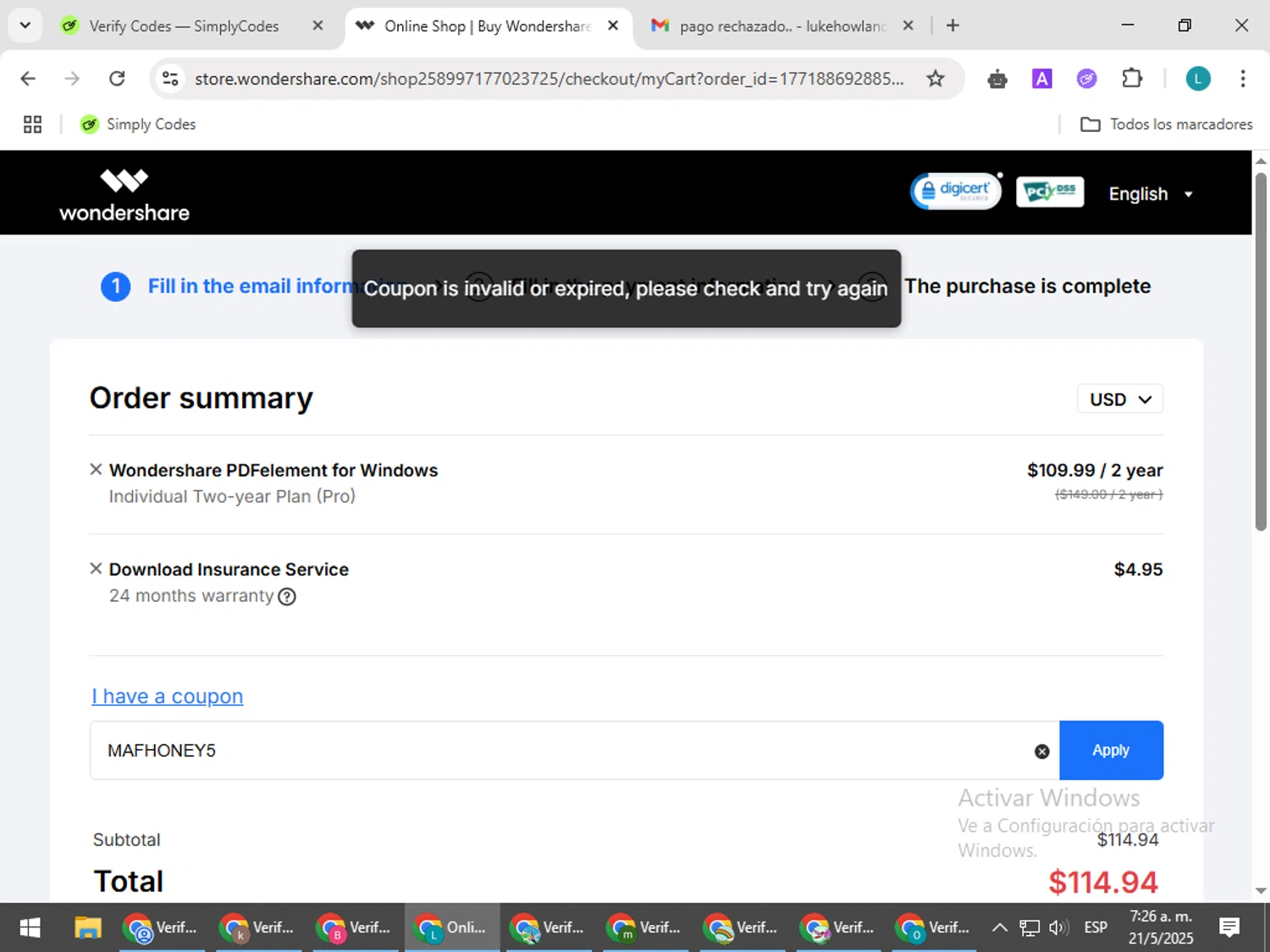Reload the current page

(117, 79)
